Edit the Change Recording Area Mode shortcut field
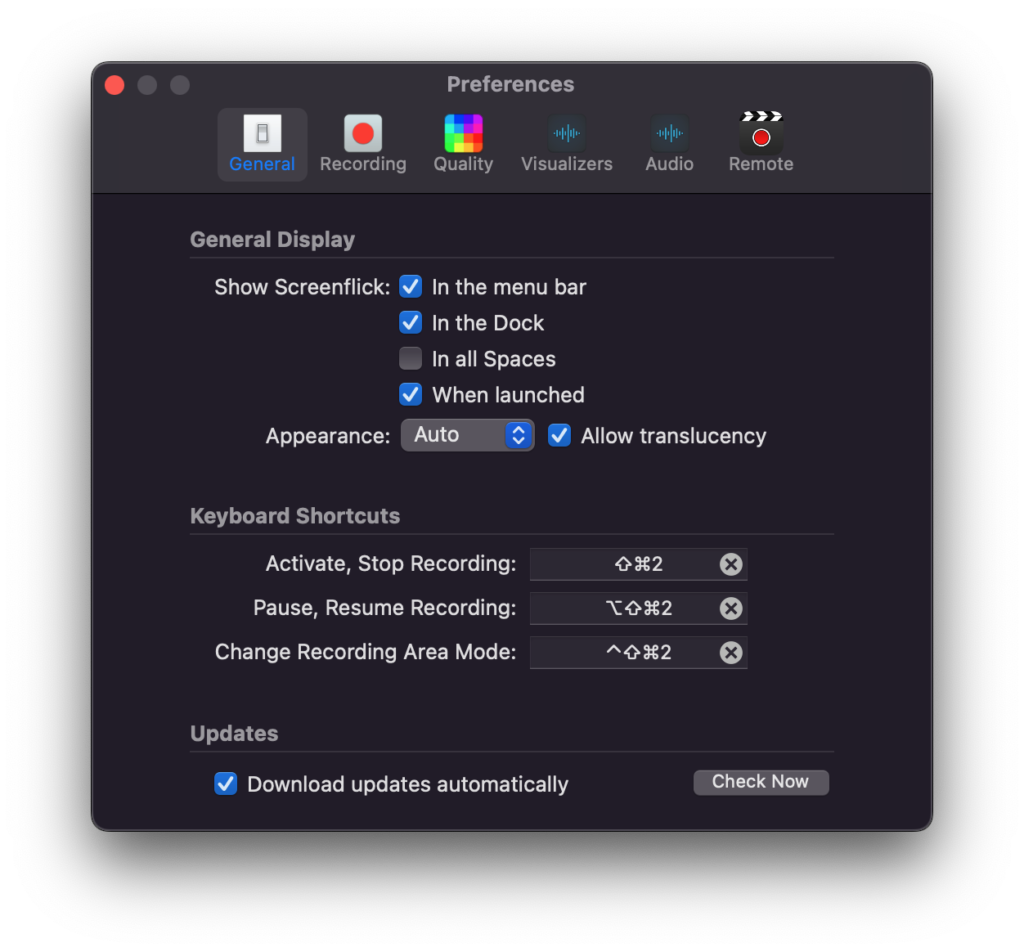 coord(638,652)
